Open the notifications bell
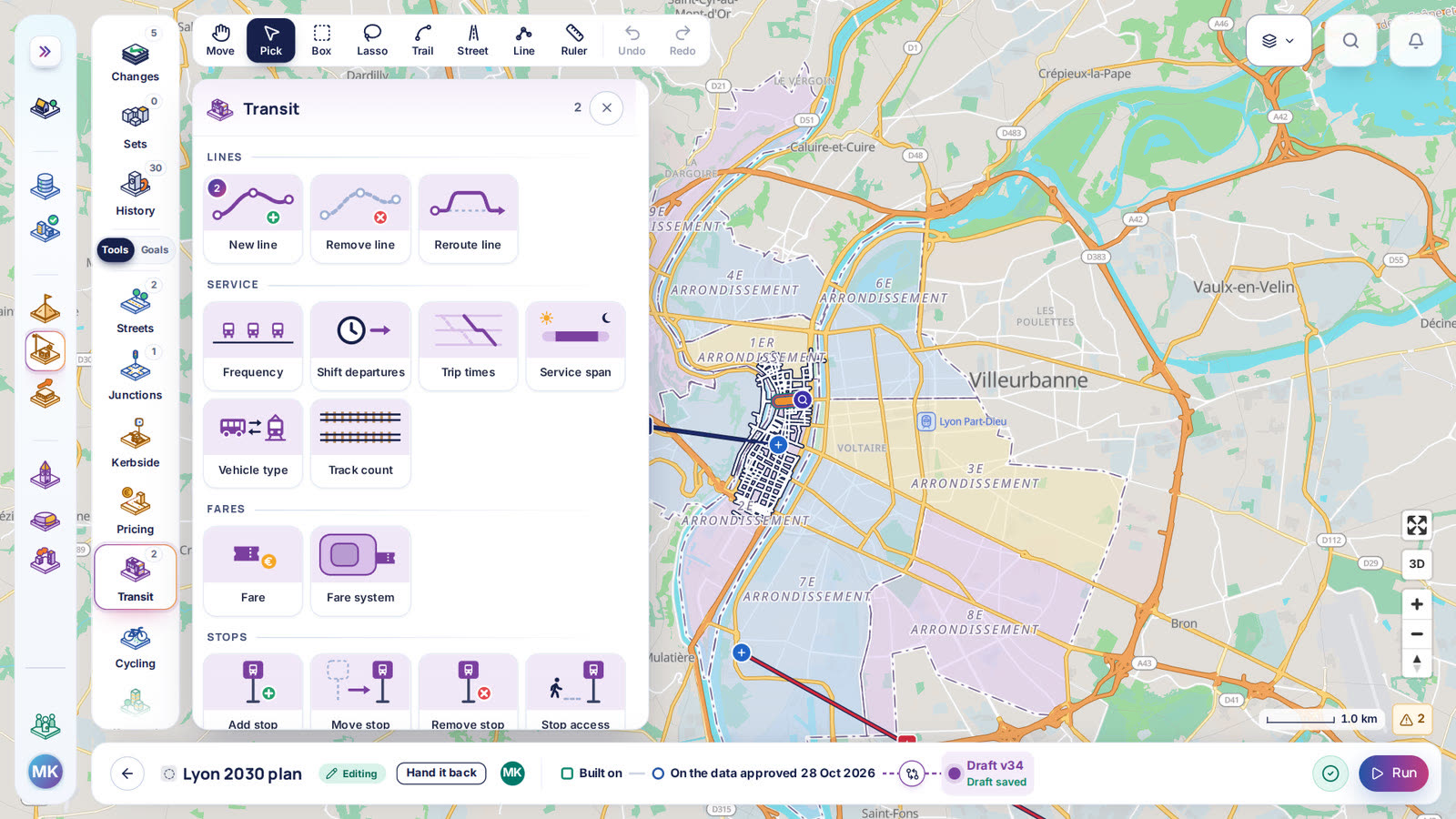Image resolution: width=1456 pixels, height=819 pixels. click(x=1416, y=40)
